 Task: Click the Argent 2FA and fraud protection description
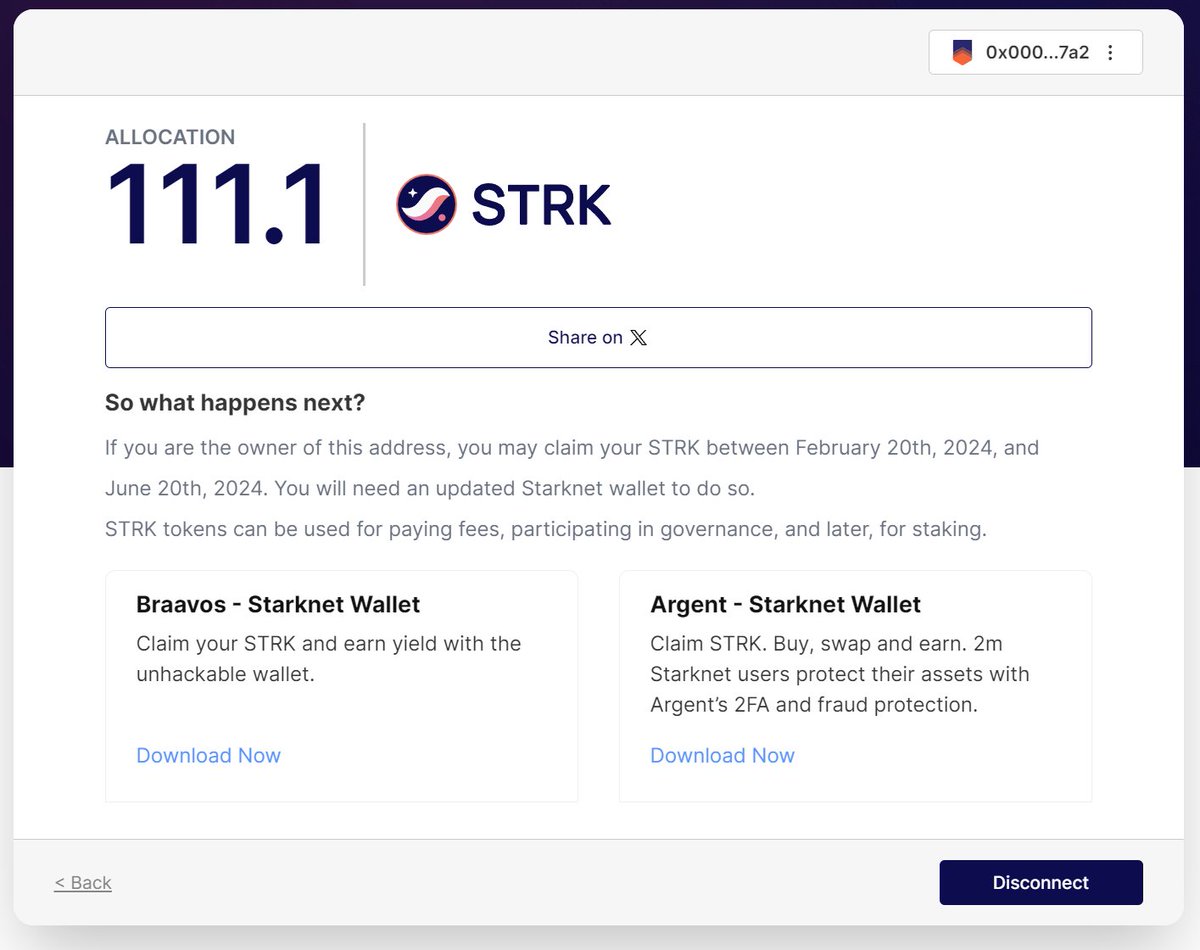839,674
